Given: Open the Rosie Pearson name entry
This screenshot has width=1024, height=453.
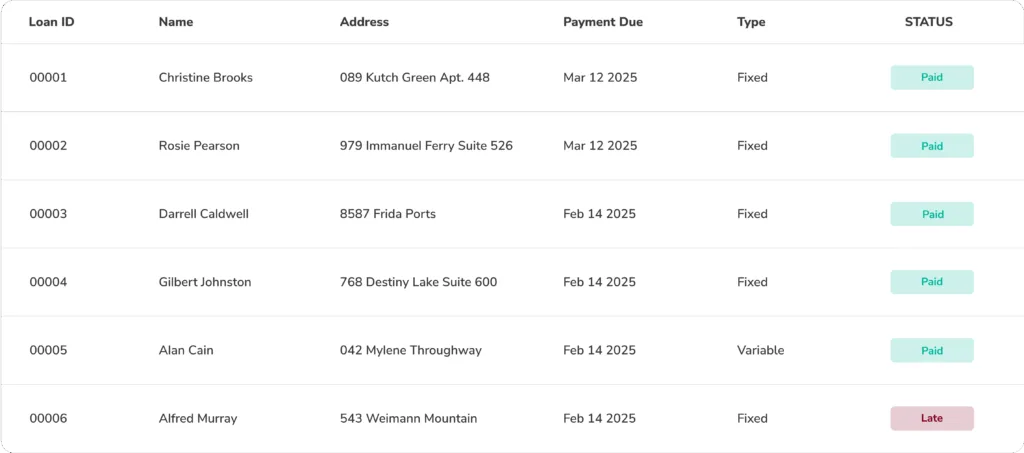Looking at the screenshot, I should click(199, 146).
